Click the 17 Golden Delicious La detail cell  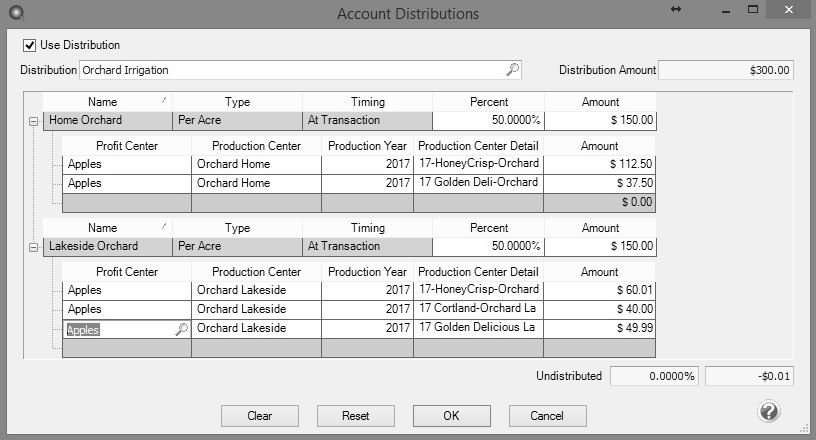point(478,329)
